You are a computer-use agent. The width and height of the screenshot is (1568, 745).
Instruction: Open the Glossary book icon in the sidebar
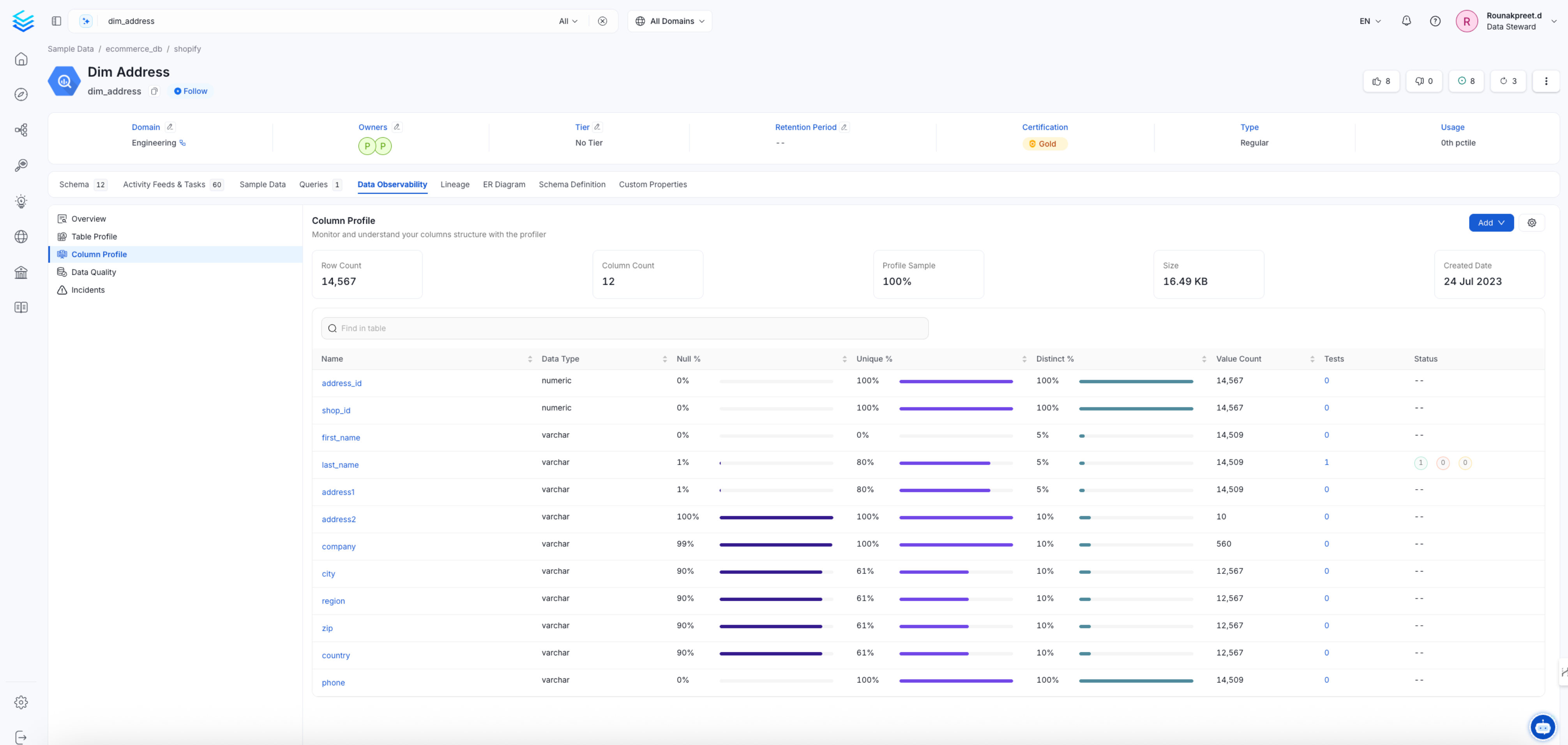point(21,307)
